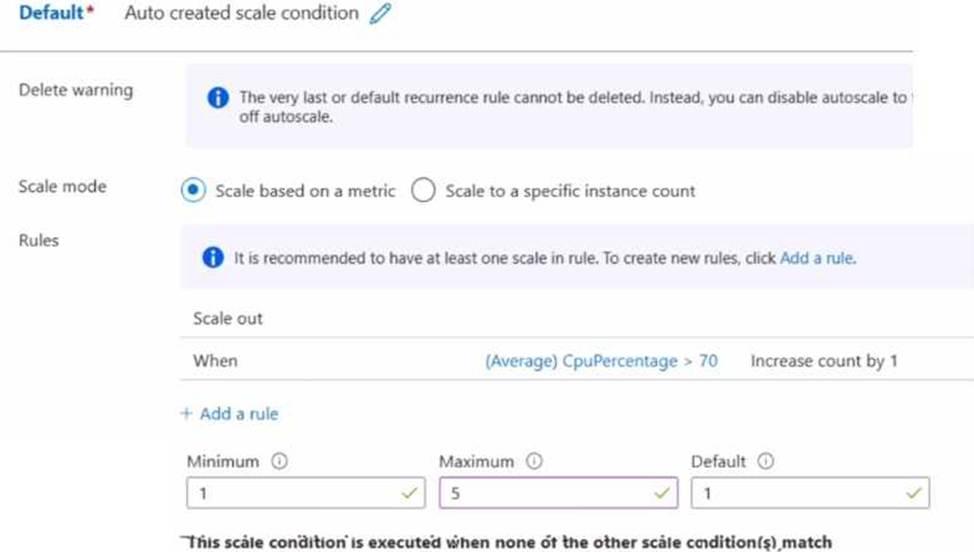This screenshot has height=552, width=974.
Task: Click the pencil edit icon beside scale condition name
Action: coord(380,14)
